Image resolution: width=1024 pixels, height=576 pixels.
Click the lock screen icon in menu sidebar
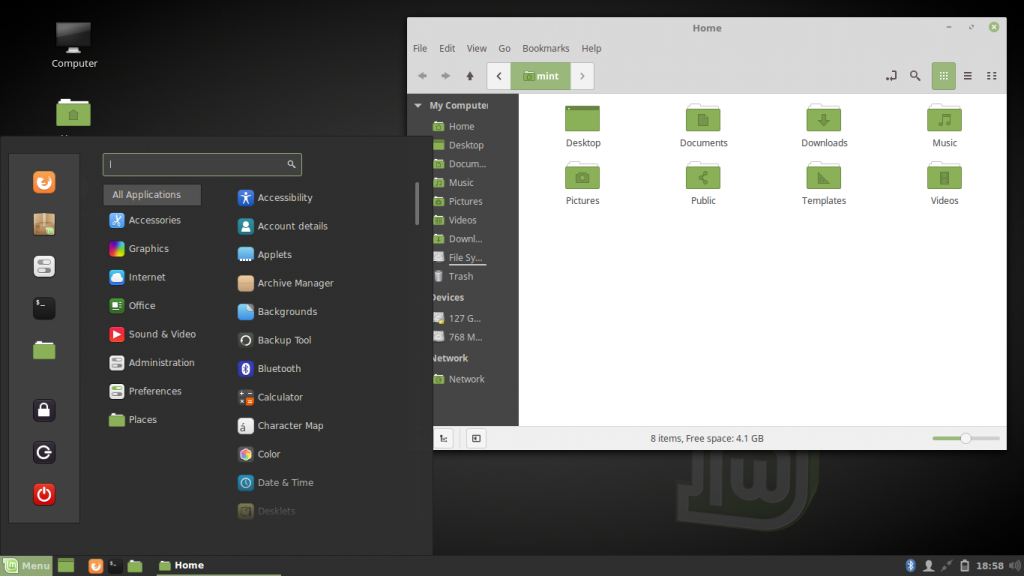click(43, 410)
